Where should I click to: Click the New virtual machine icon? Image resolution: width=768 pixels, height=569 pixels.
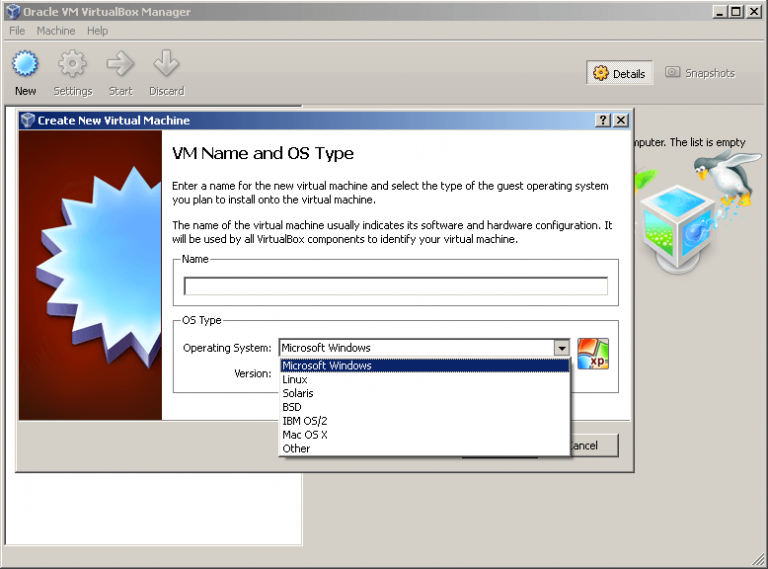point(25,66)
